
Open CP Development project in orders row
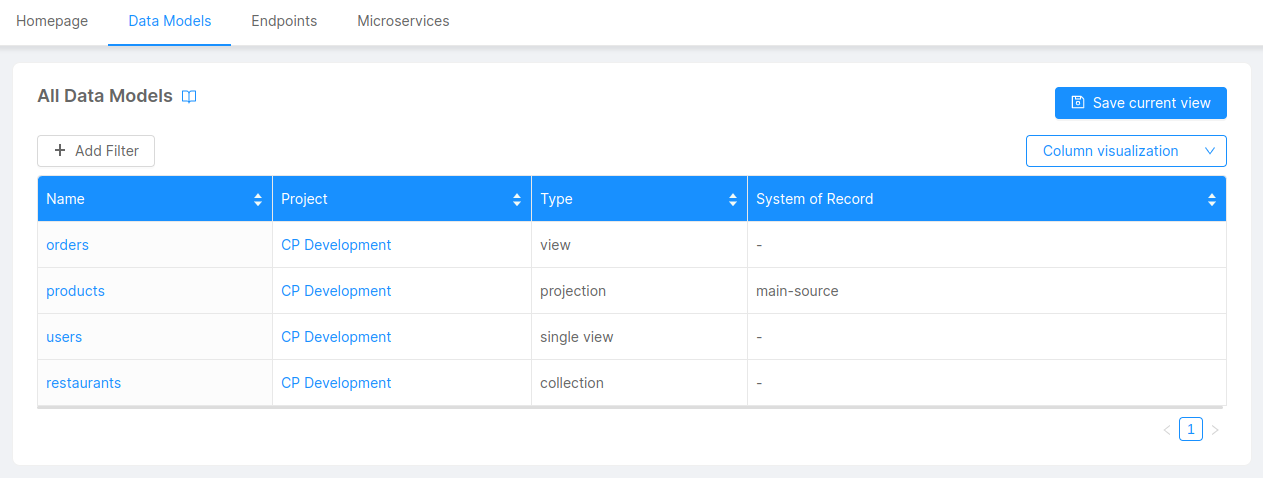[x=336, y=245]
